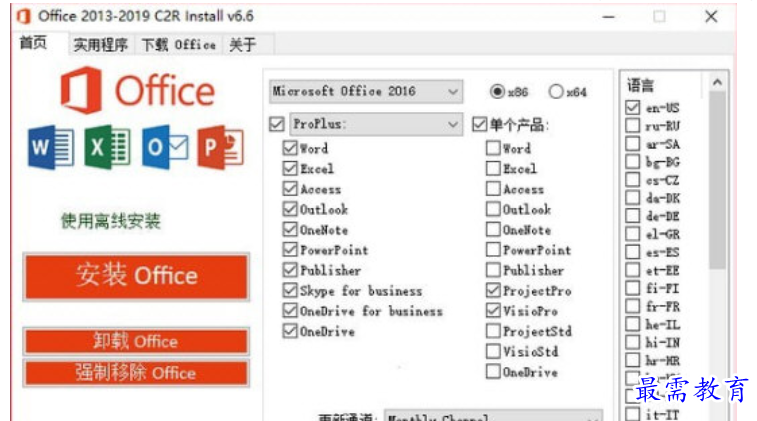Viewport: 757px width, 421px height.
Task: Check the fi-FI language
Action: pyautogui.click(x=632, y=288)
